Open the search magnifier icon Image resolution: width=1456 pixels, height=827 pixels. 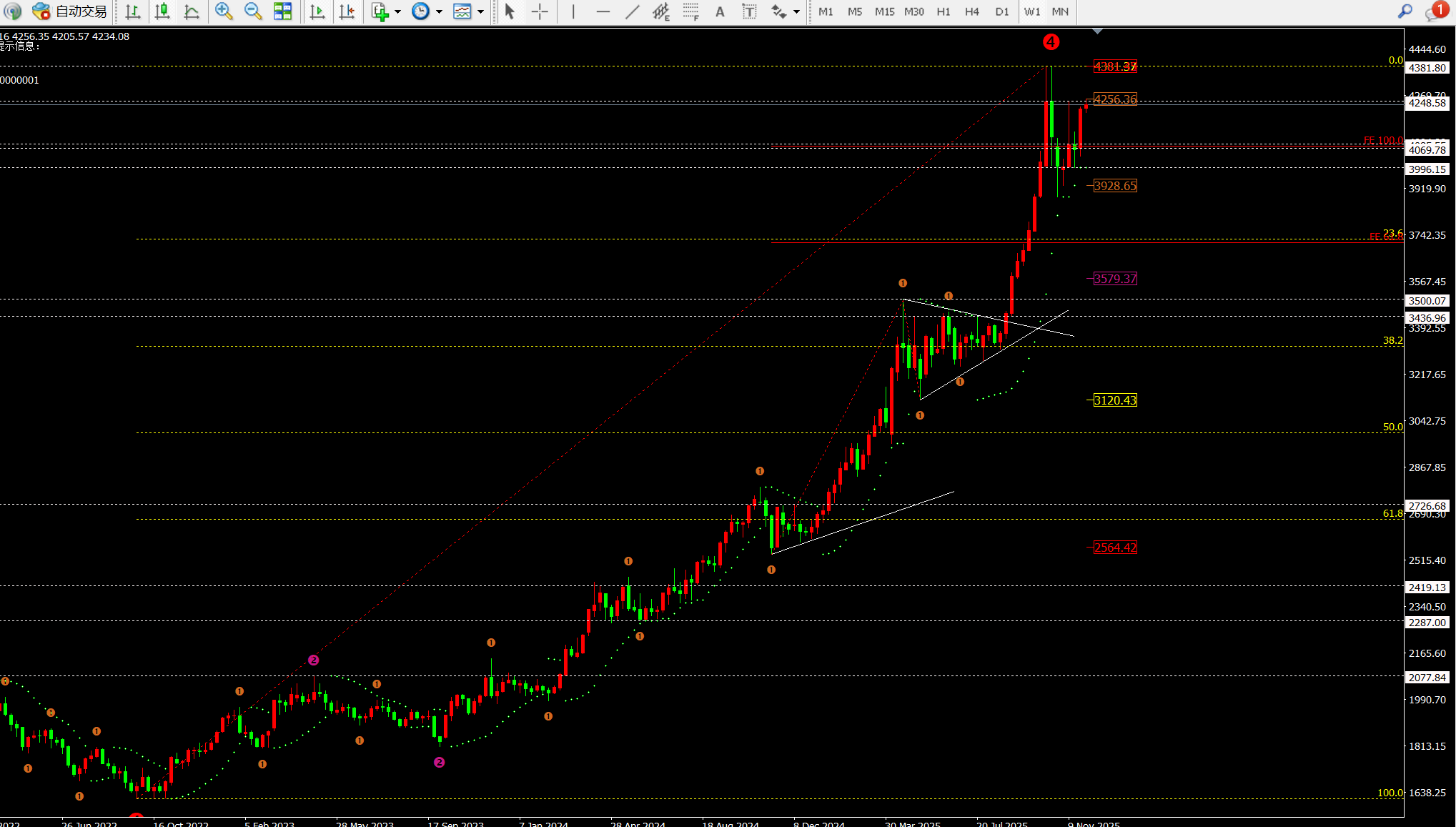(1405, 11)
